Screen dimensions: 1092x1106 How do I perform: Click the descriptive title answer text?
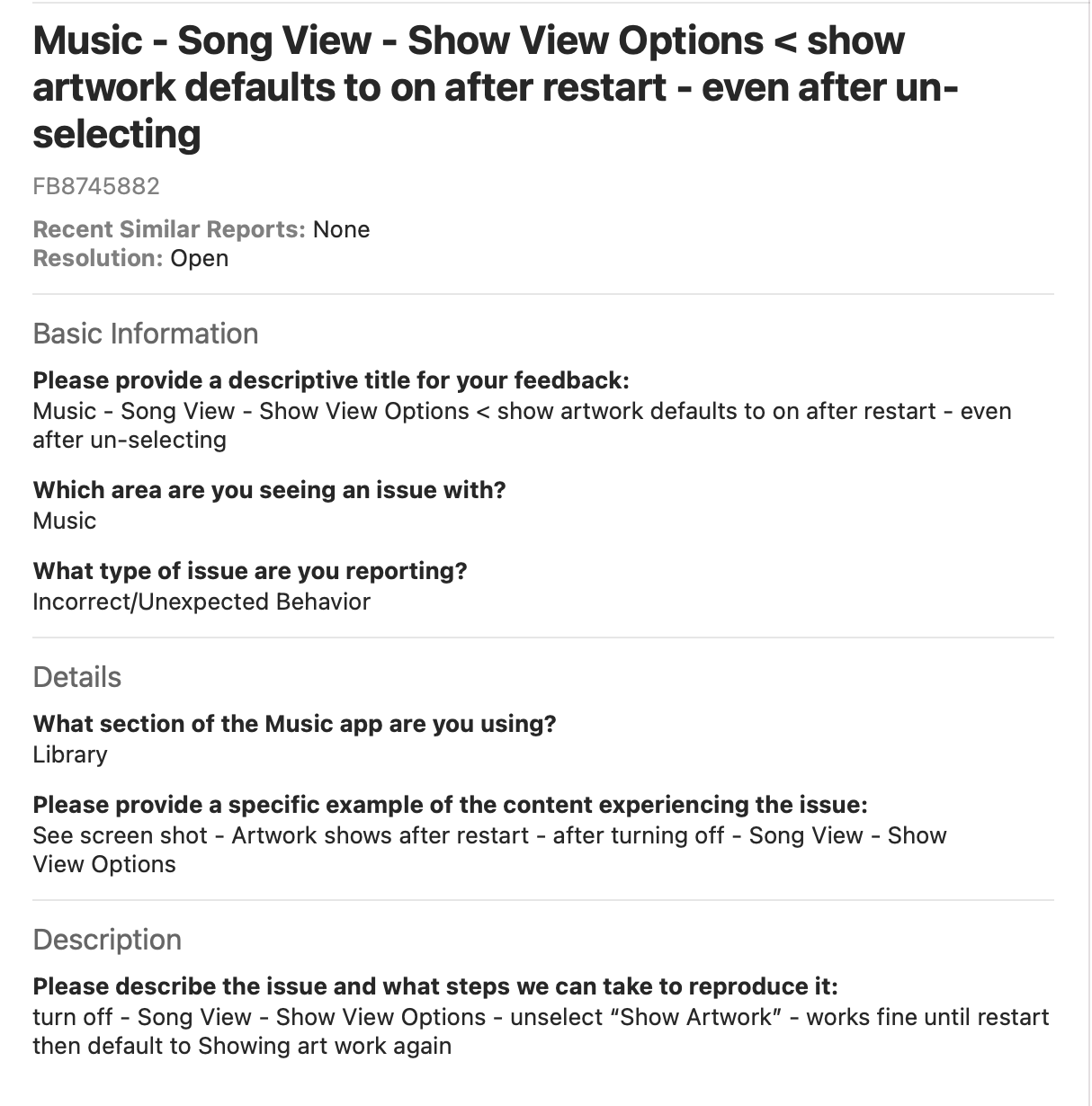click(522, 425)
